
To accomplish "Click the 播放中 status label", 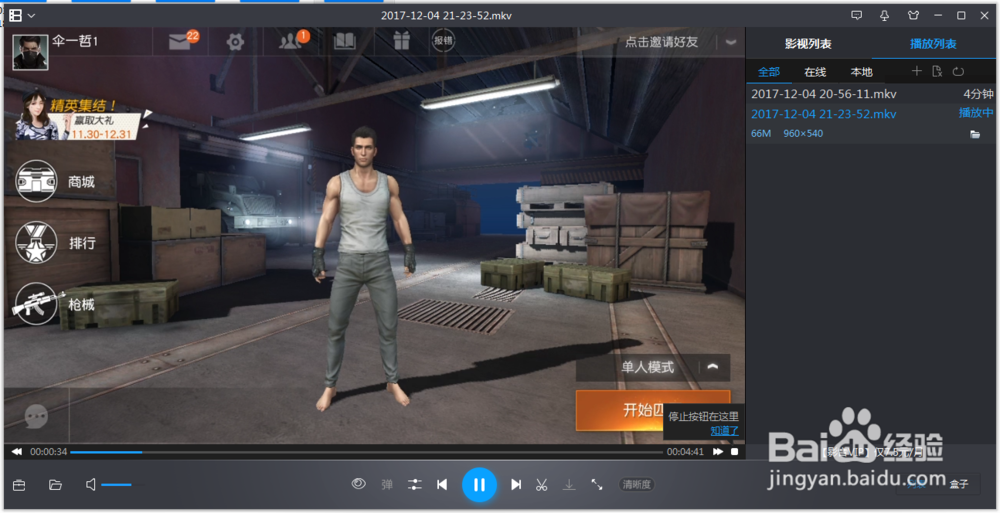I will (x=976, y=113).
